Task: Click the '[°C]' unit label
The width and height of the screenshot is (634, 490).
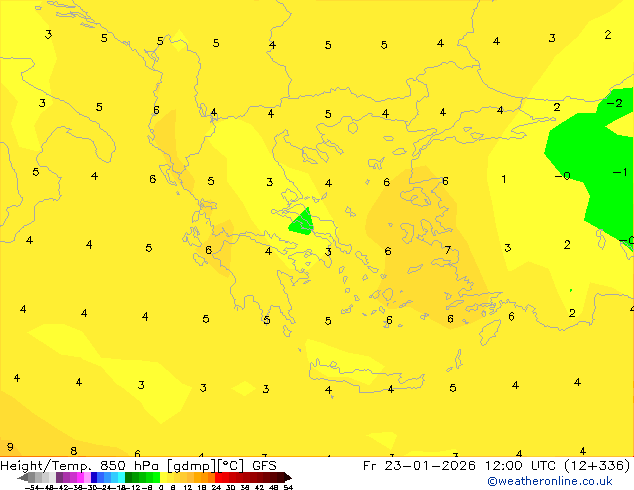Action: tap(231, 466)
